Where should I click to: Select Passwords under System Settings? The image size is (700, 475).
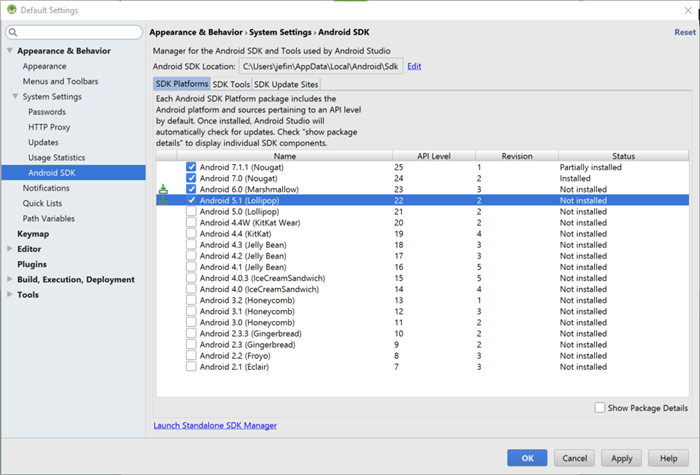click(x=47, y=112)
